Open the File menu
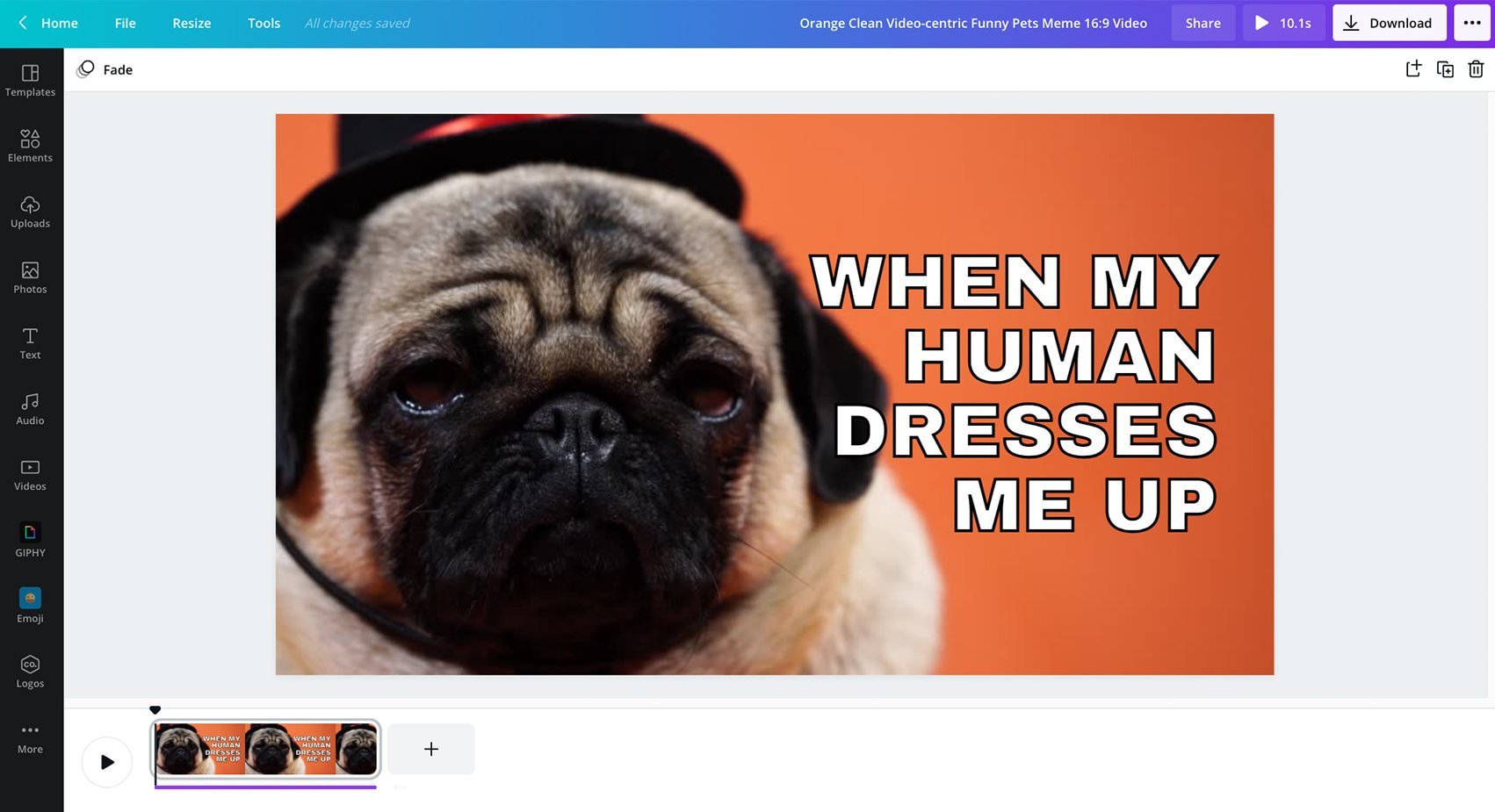The width and height of the screenshot is (1495, 812). [125, 23]
